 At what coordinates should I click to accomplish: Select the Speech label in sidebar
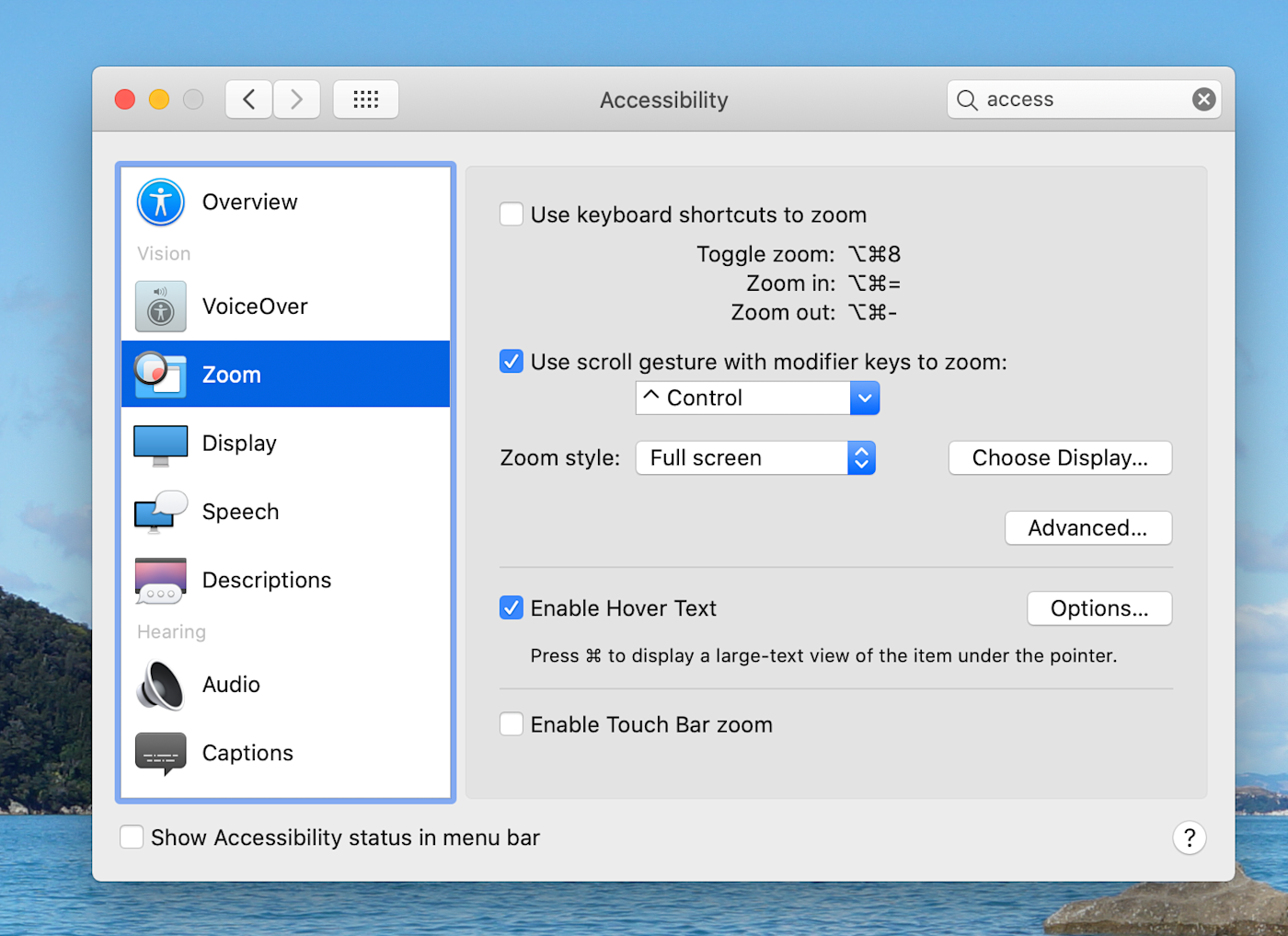pos(240,512)
